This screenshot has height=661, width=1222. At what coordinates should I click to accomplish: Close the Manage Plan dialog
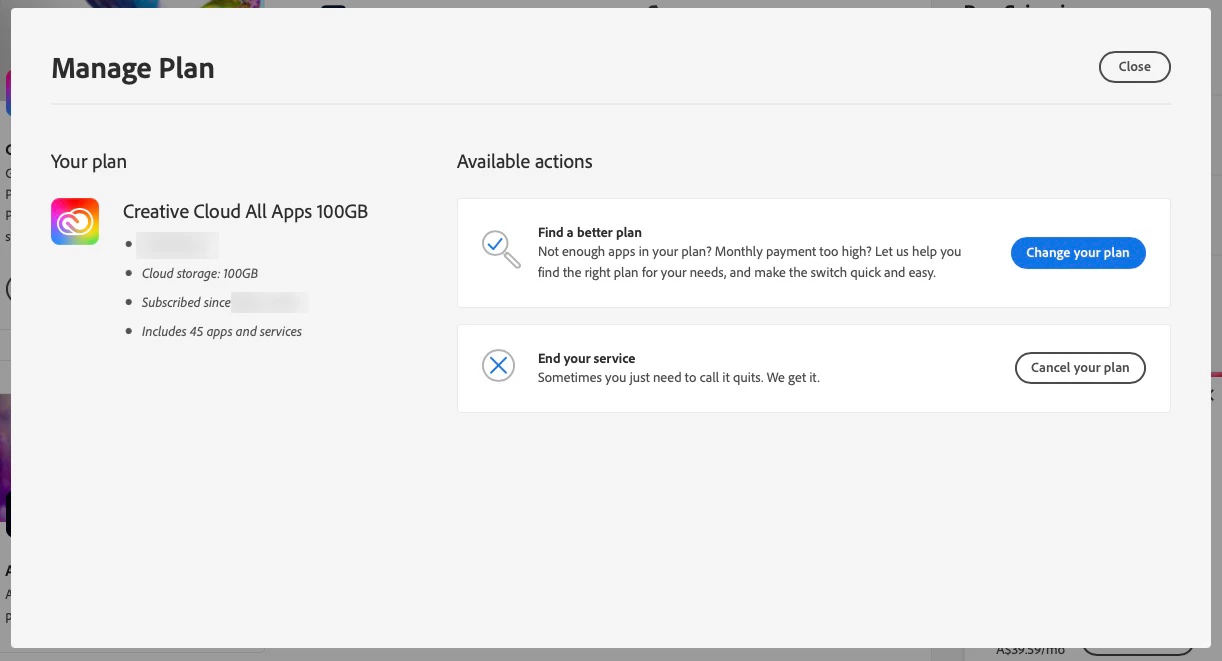click(x=1134, y=67)
